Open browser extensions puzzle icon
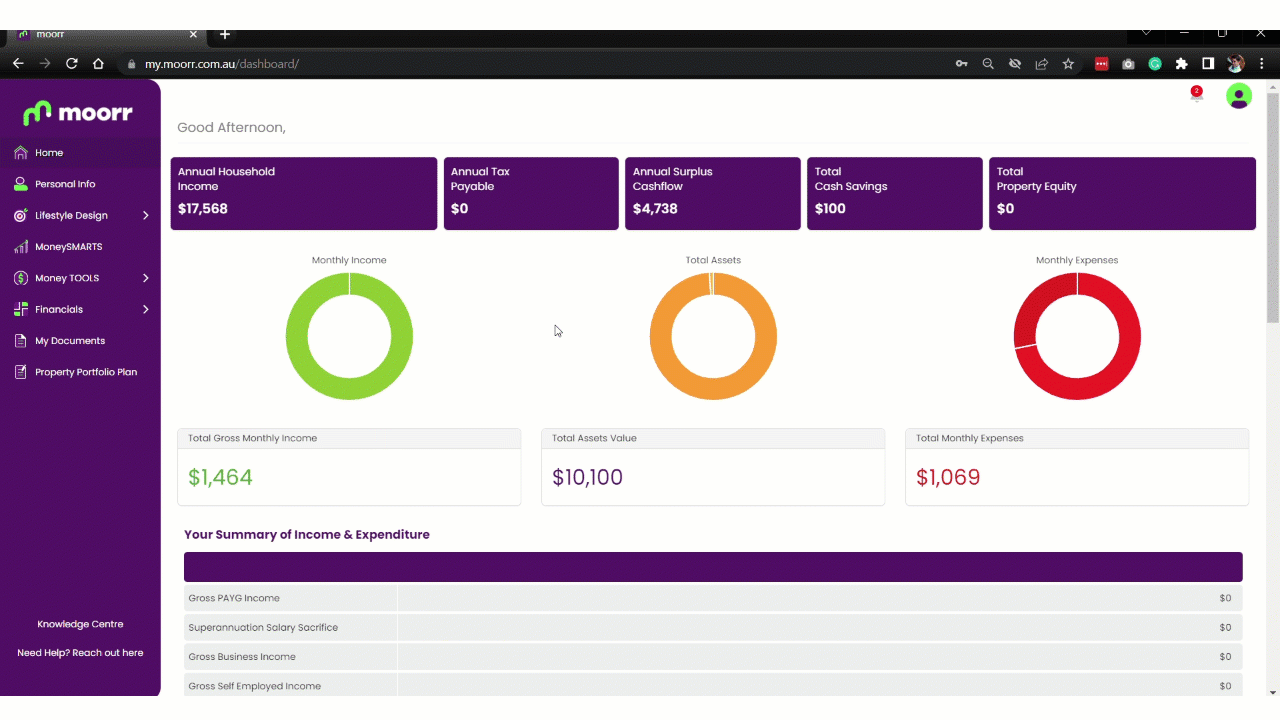This screenshot has width=1280, height=720. (1181, 63)
